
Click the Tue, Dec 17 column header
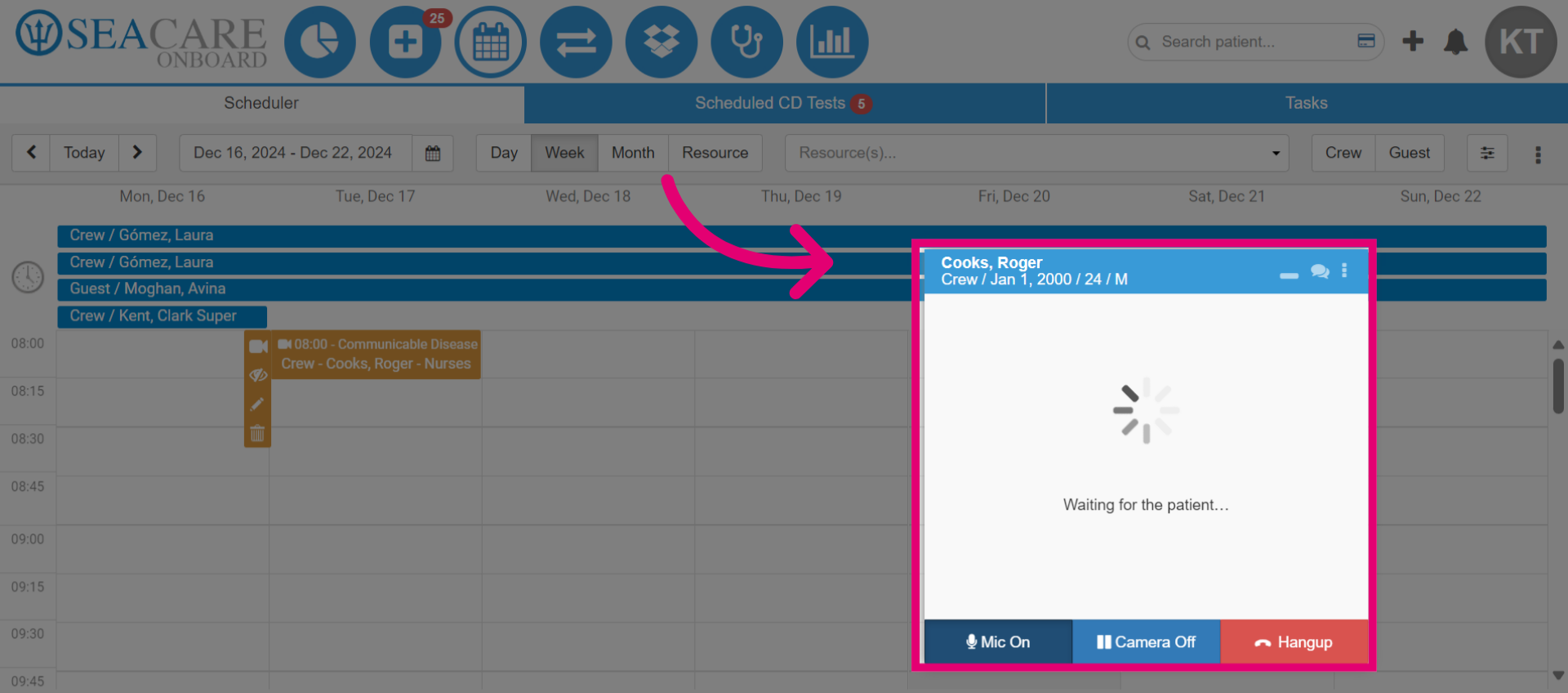(x=376, y=196)
